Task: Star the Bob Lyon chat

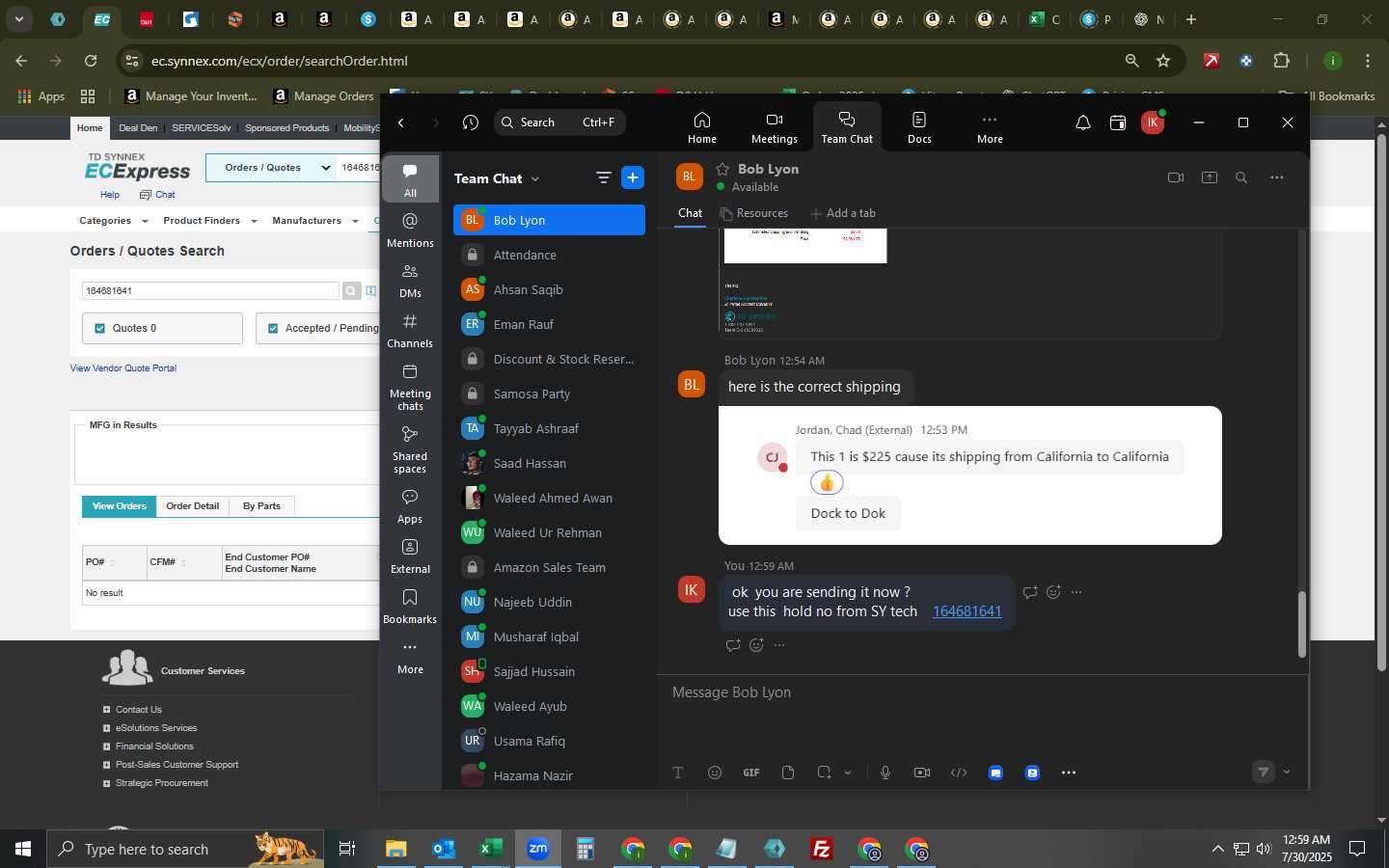Action: click(x=722, y=169)
